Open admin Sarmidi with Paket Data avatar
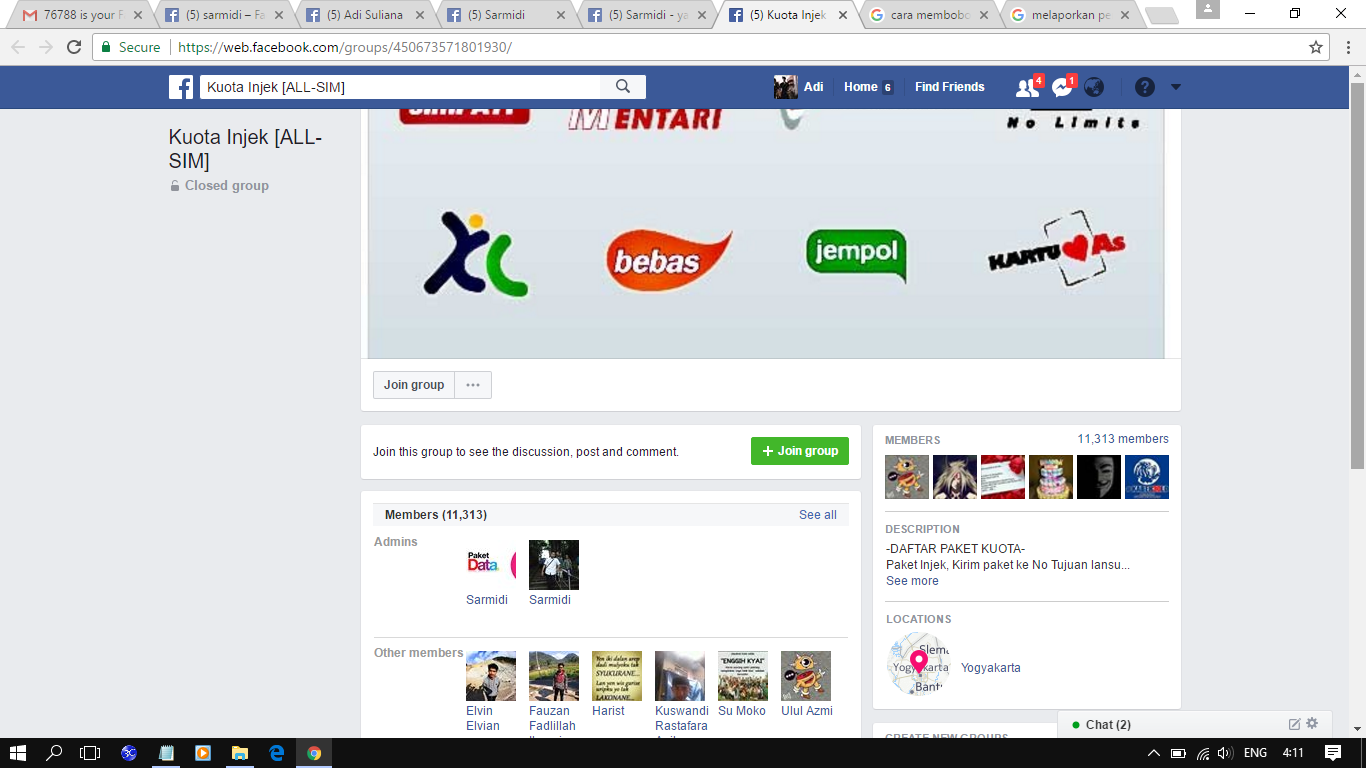This screenshot has height=768, width=1366. tap(491, 565)
